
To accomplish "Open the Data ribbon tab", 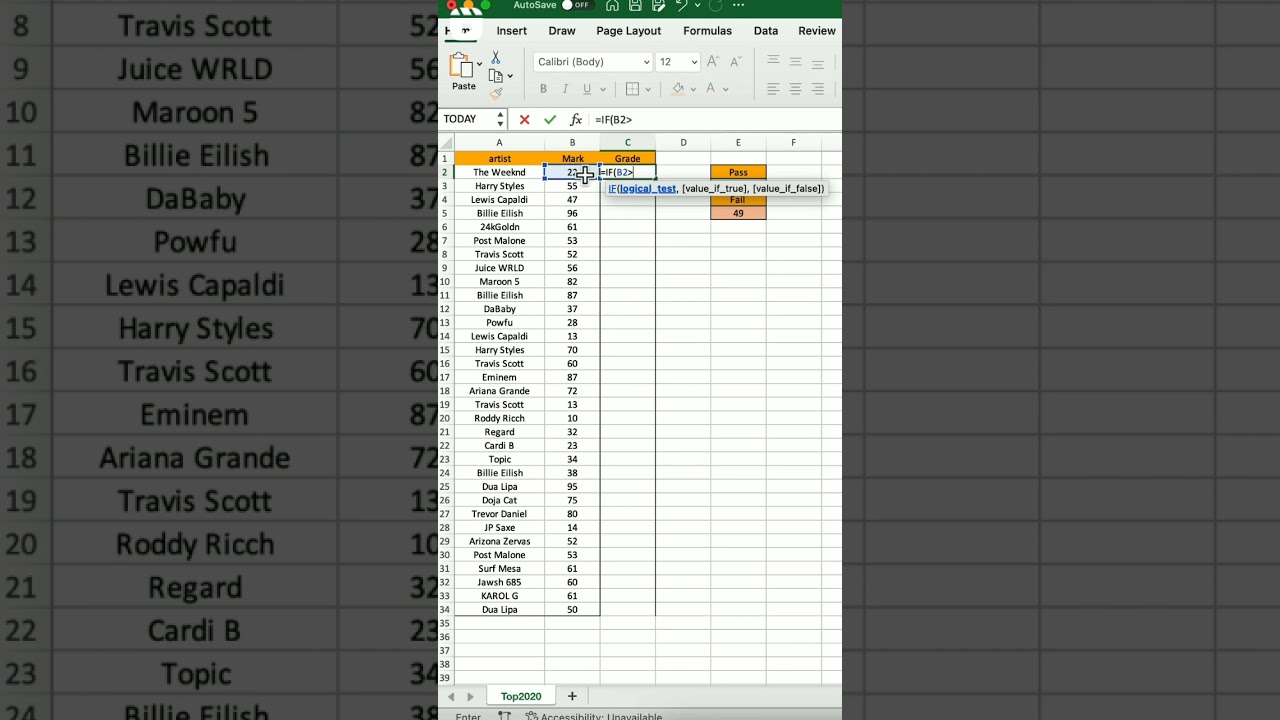I will [x=766, y=31].
